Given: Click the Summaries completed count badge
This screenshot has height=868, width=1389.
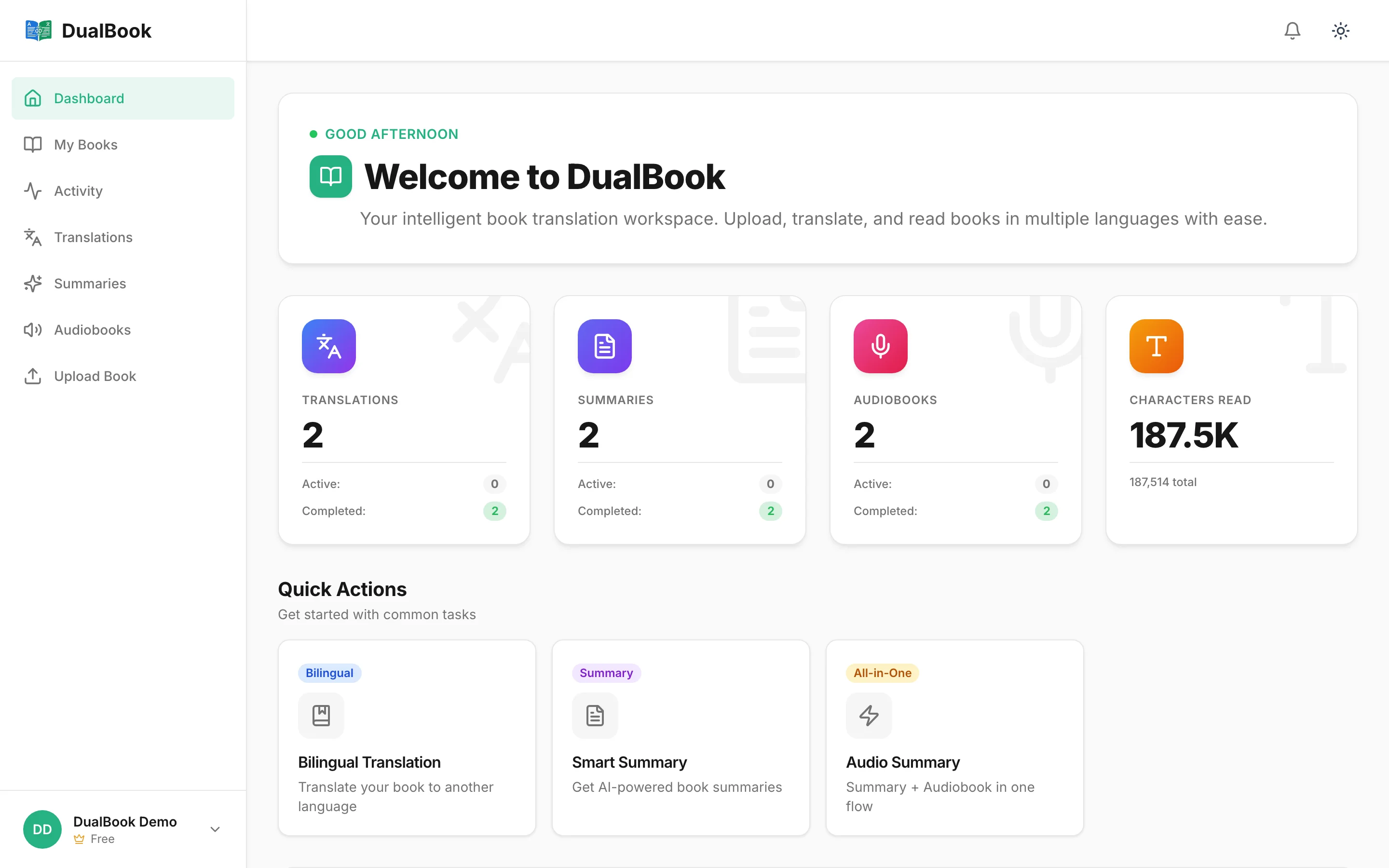Looking at the screenshot, I should click(770, 511).
